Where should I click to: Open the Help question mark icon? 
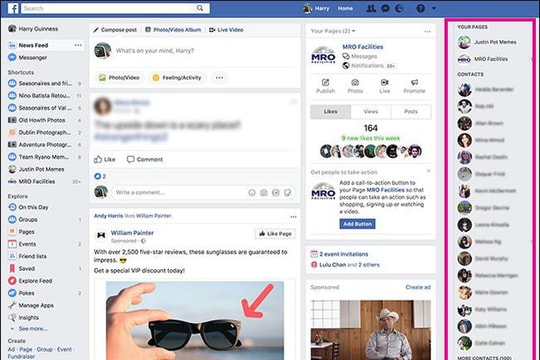pos(420,8)
